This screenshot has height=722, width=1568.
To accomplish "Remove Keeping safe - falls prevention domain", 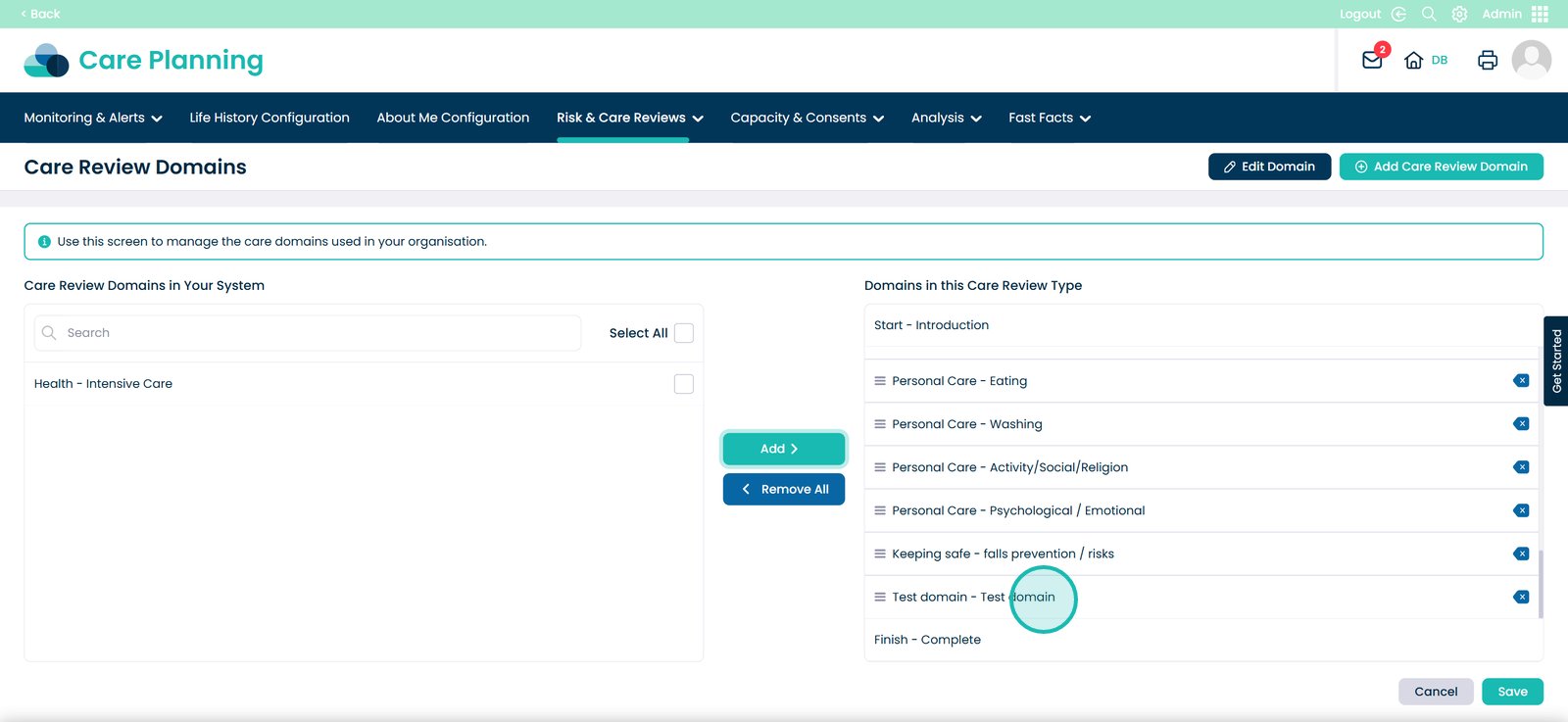I will click(1521, 554).
